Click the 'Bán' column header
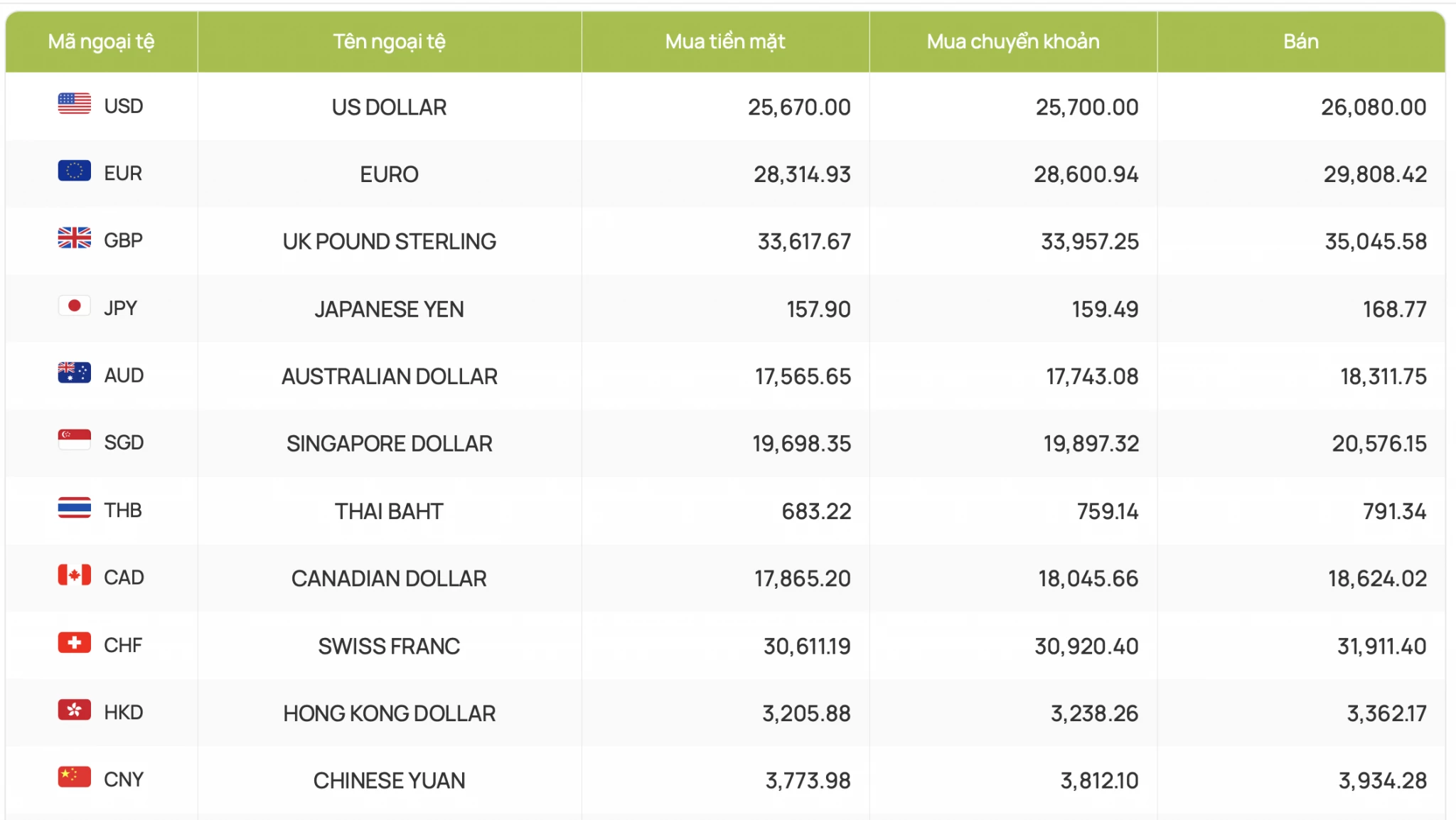Viewport: 1456px width, 820px height. click(1301, 41)
